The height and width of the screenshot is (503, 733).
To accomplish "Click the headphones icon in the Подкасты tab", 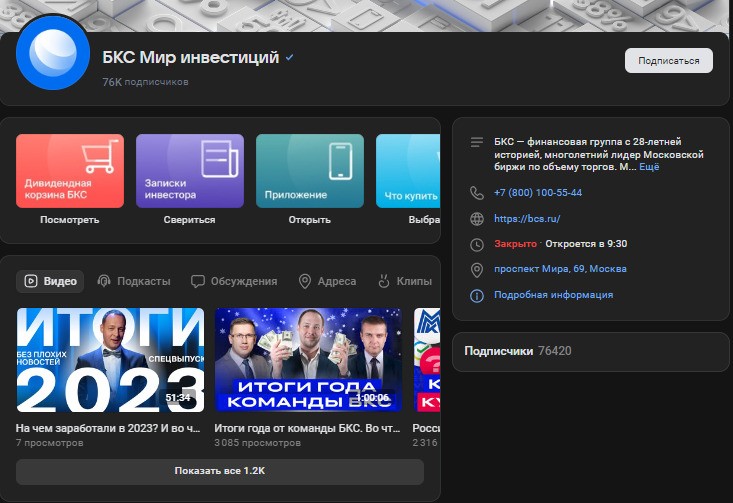I will [104, 281].
